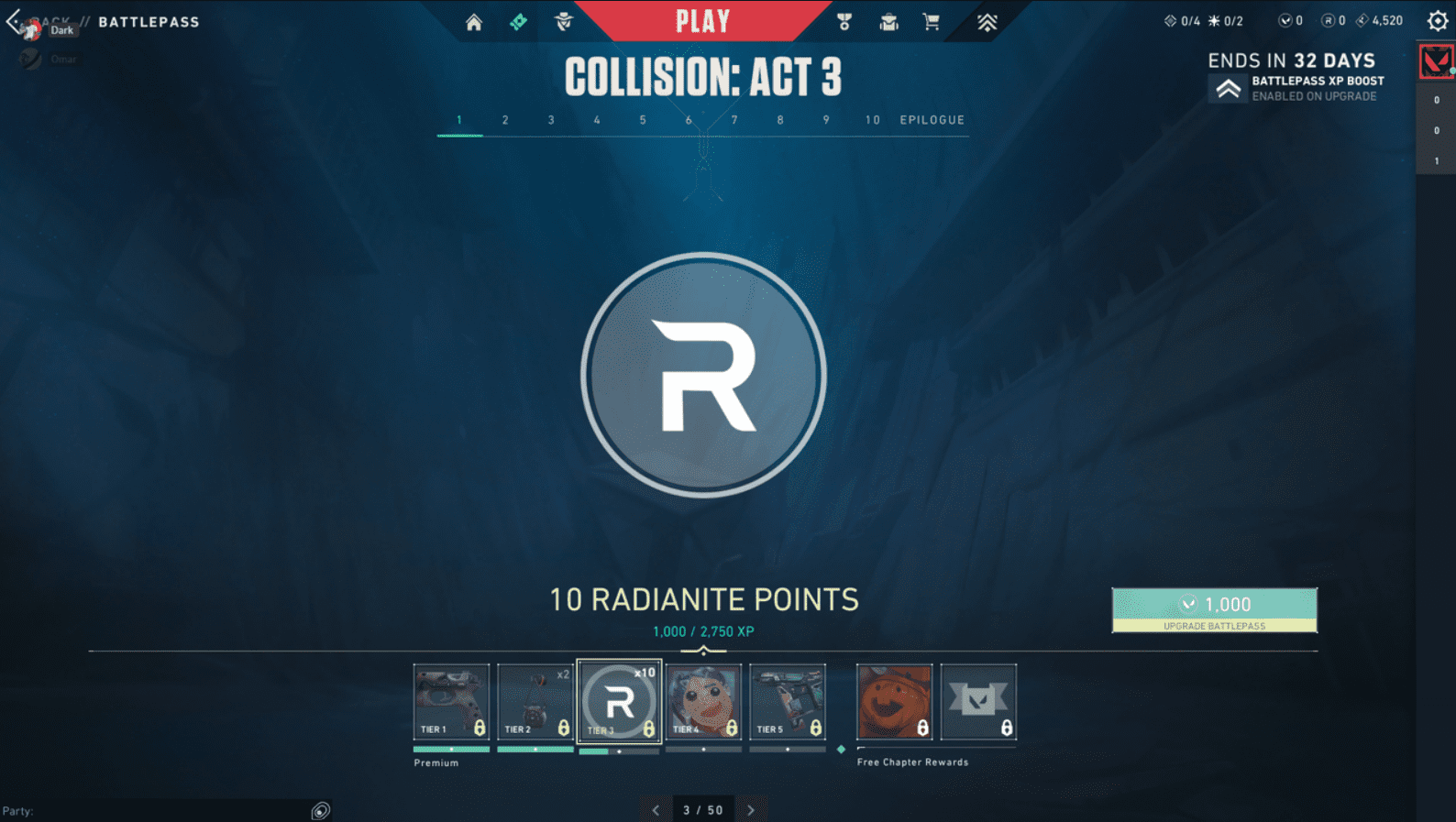Select the Tier 1 pistol reward

[x=451, y=702]
